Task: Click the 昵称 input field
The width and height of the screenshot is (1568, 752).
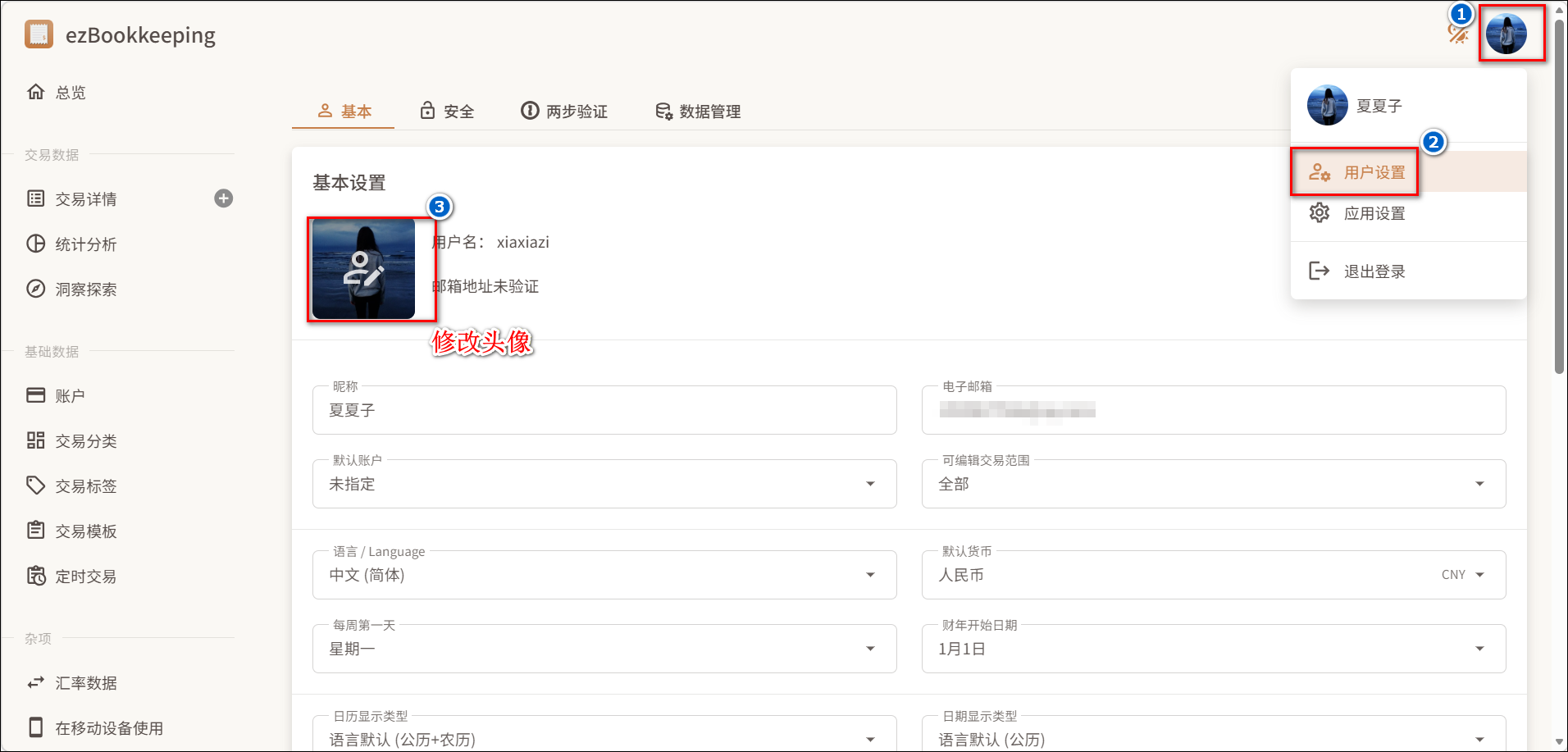Action: (x=604, y=410)
